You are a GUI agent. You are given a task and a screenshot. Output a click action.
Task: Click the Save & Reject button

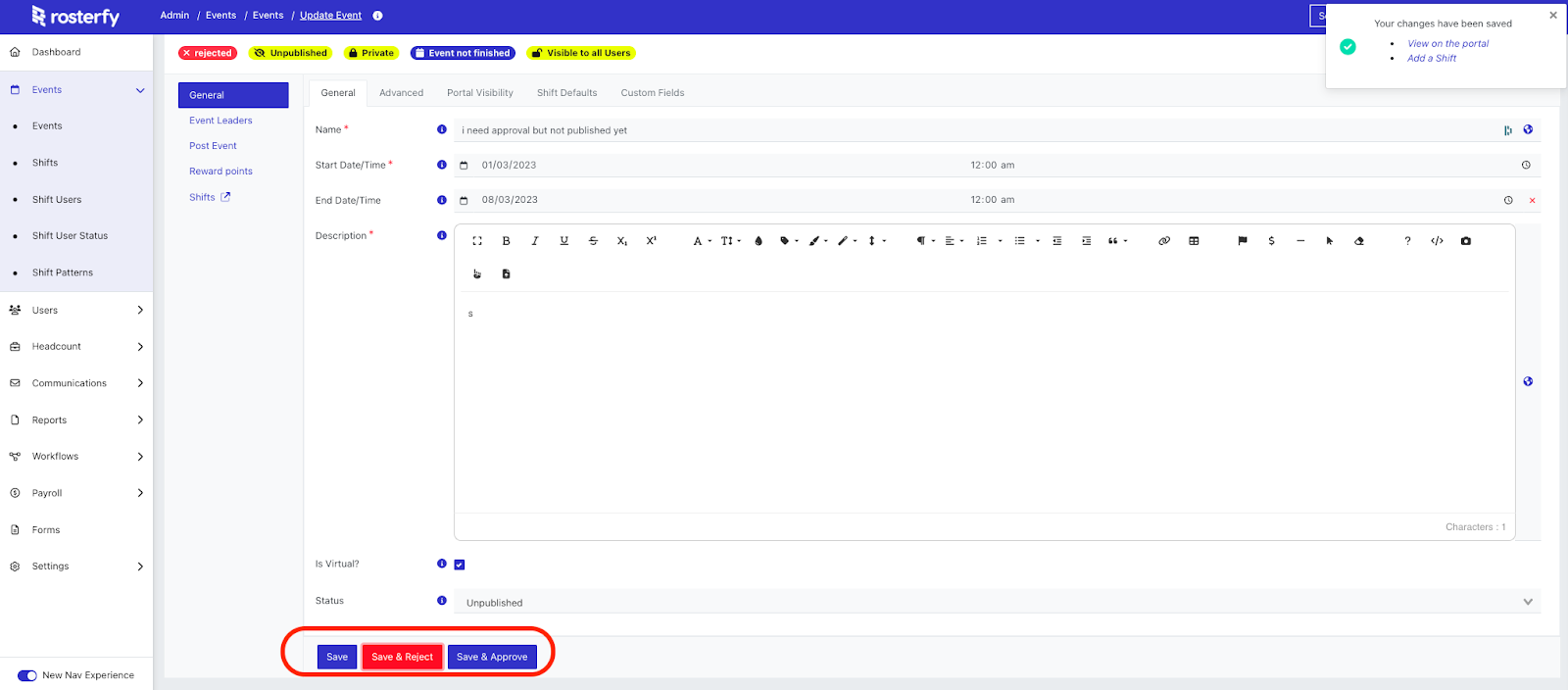402,657
